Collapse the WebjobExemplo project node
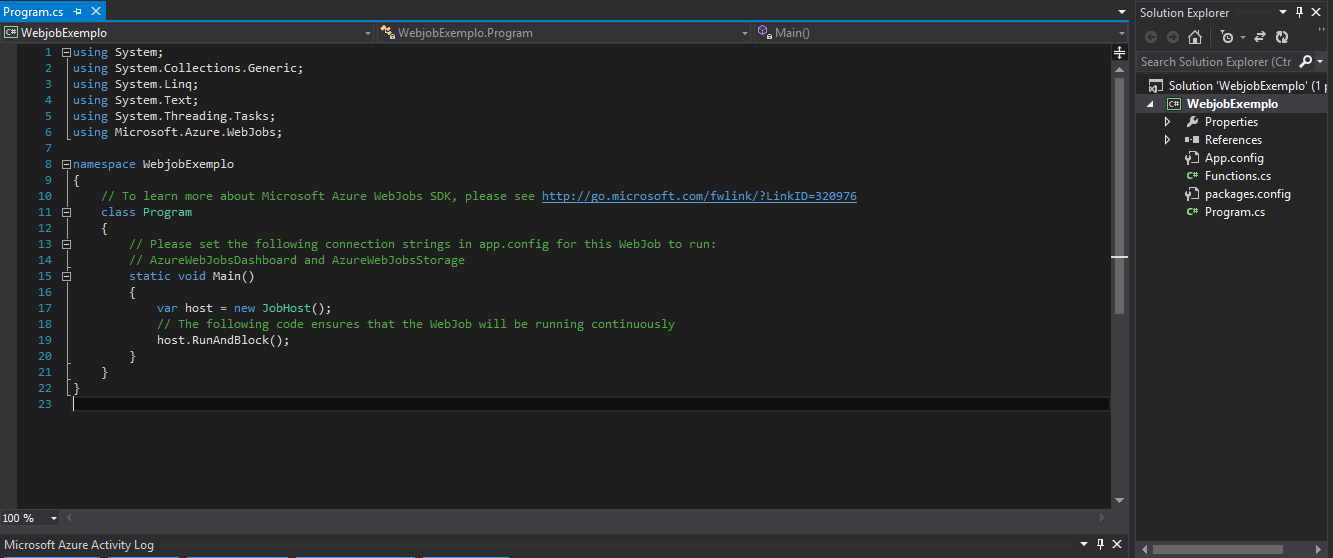Screen dimensions: 1333x558 tap(1150, 105)
